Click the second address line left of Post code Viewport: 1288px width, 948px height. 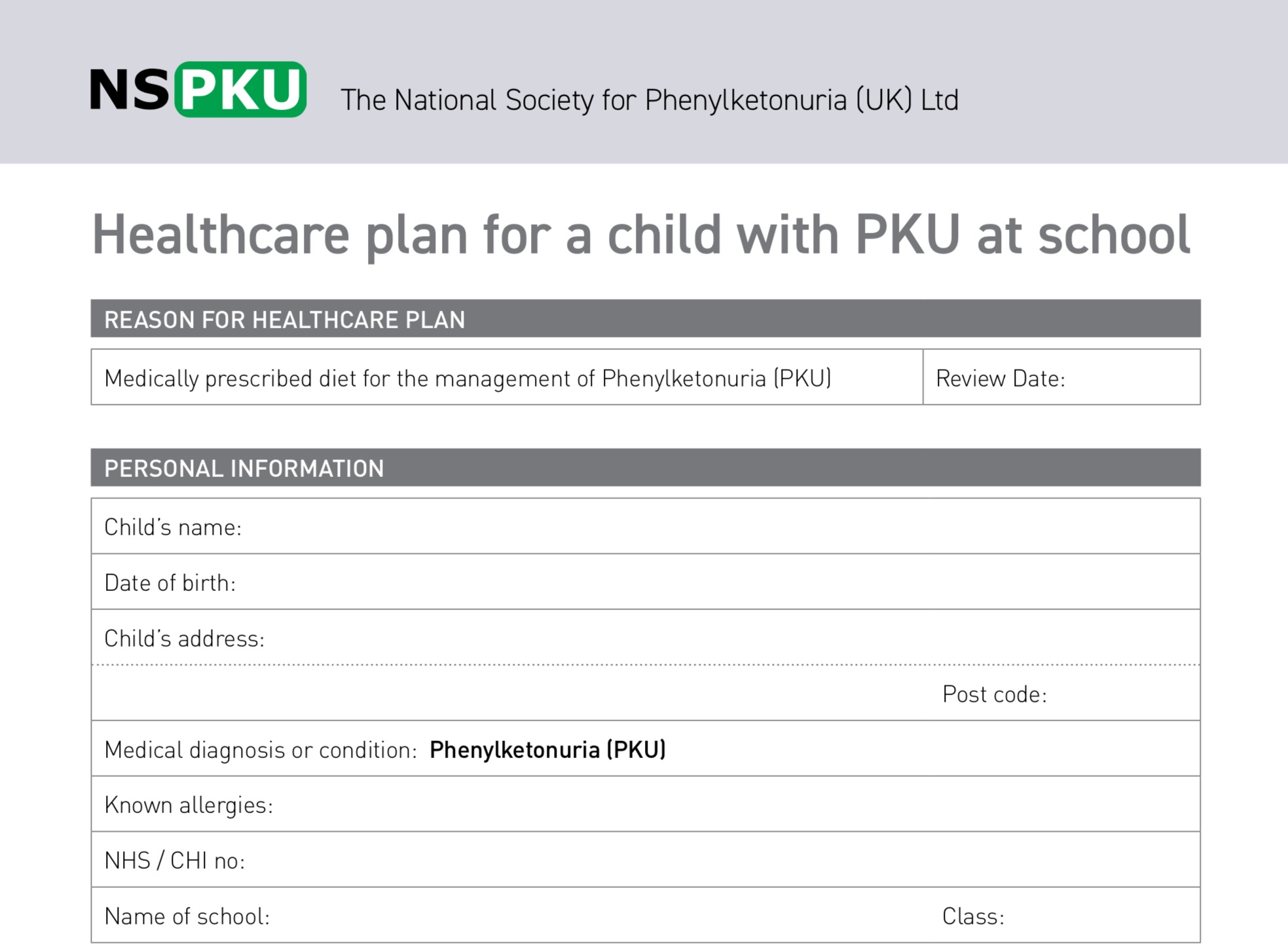[511, 694]
